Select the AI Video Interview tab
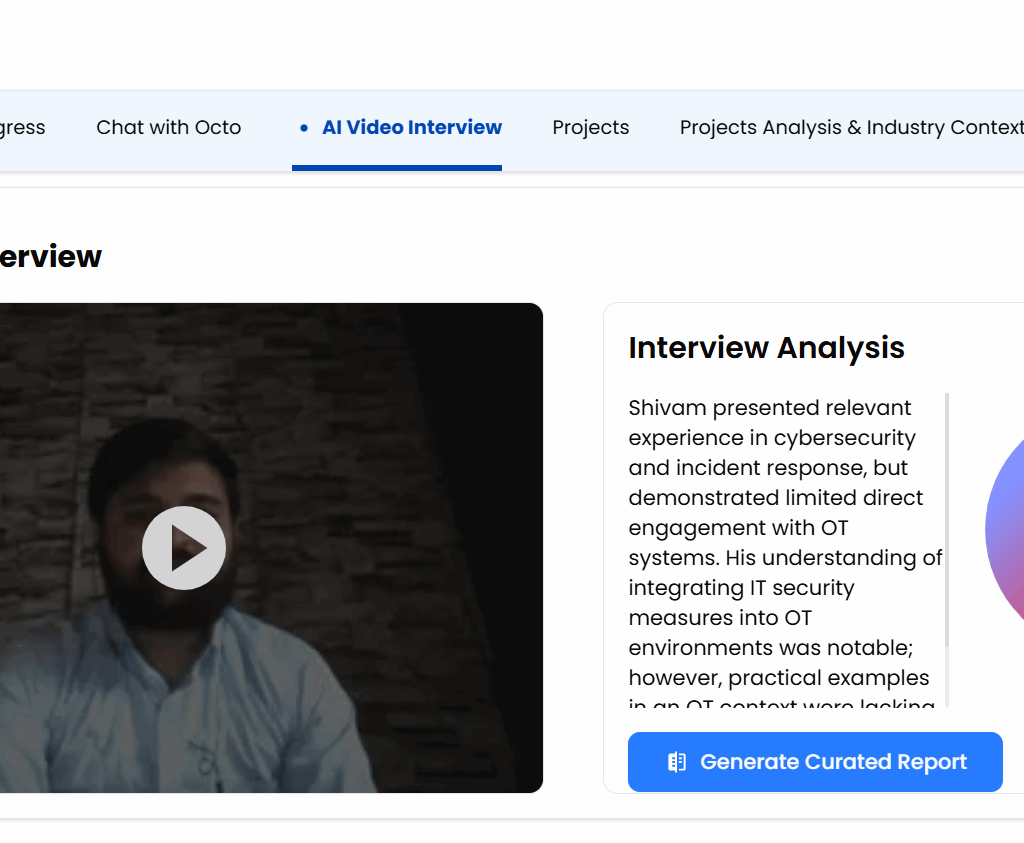Viewport: 1024px width, 843px height. (411, 128)
